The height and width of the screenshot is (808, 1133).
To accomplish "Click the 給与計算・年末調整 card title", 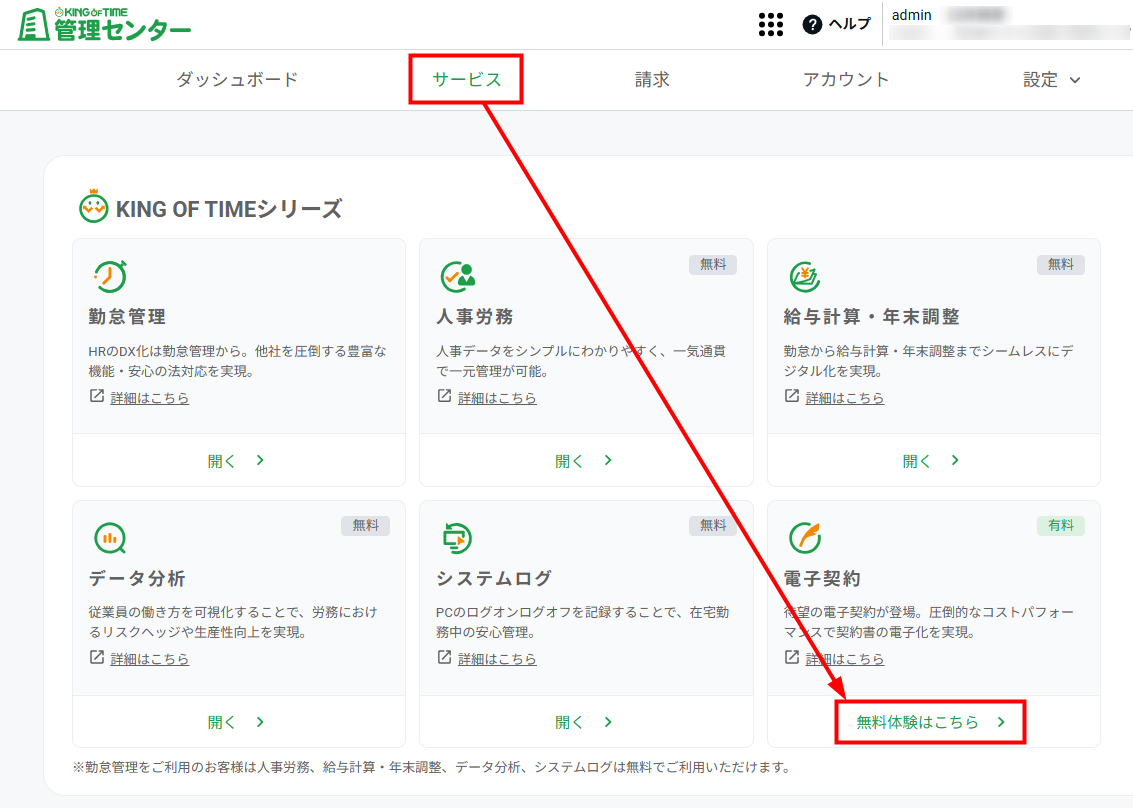I will pos(871,317).
